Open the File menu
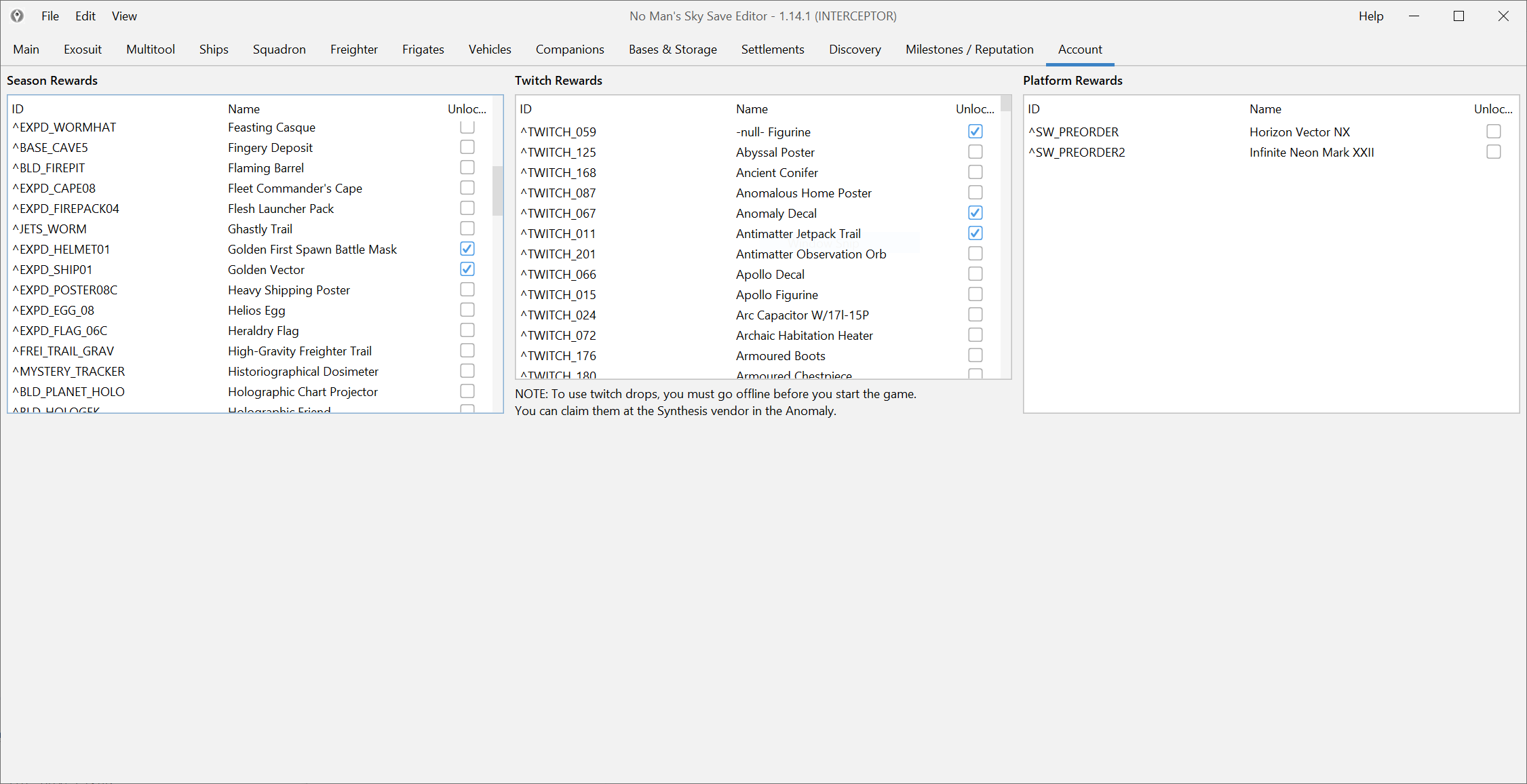Image resolution: width=1527 pixels, height=784 pixels. 50,16
